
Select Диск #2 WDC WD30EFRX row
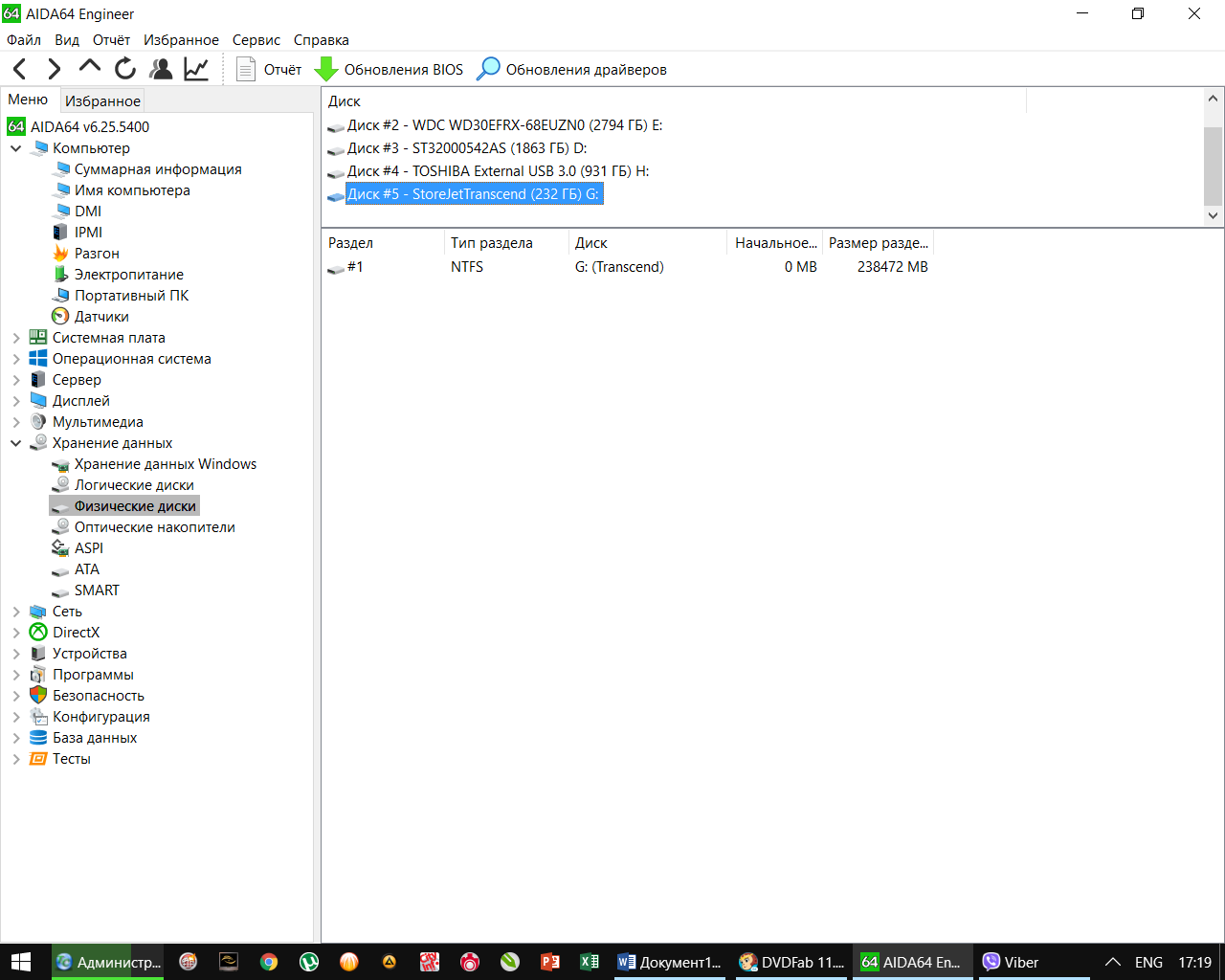pyautogui.click(x=495, y=125)
